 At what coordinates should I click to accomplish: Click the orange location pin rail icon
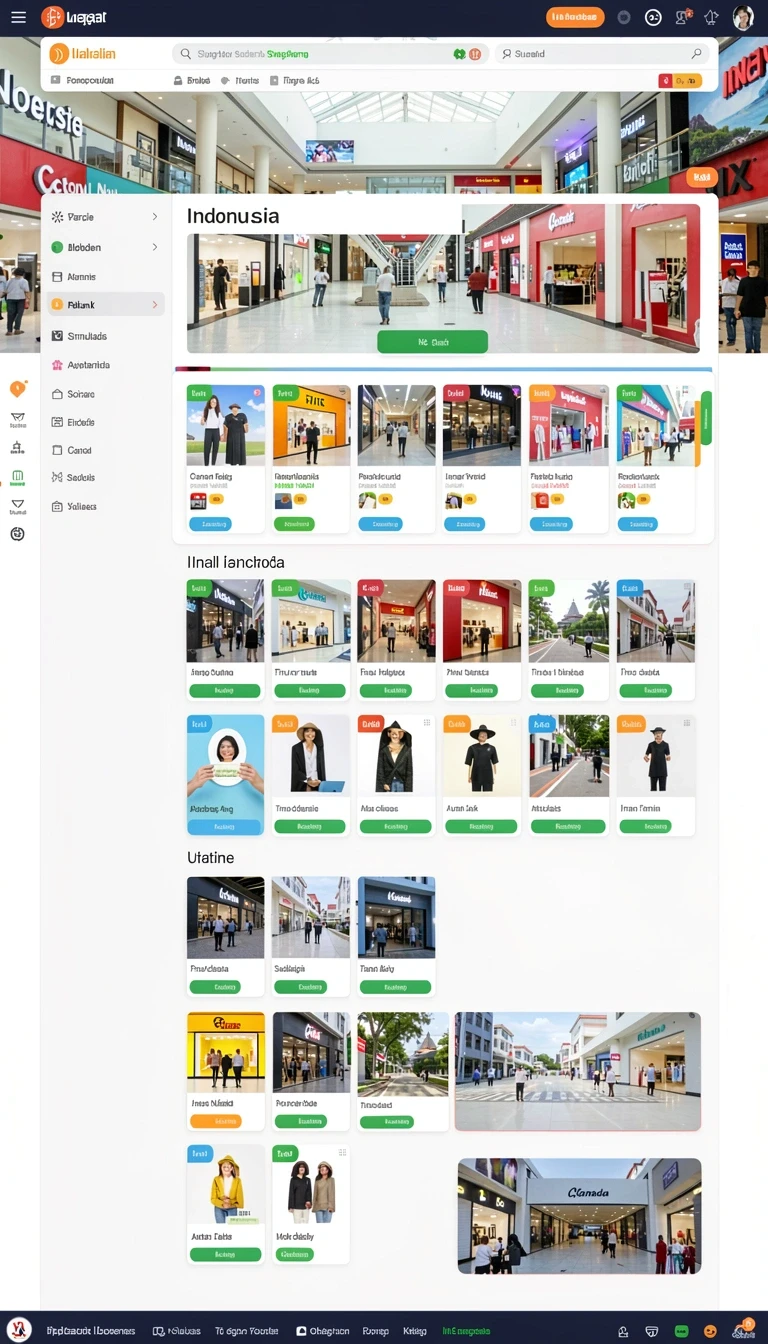(x=17, y=389)
